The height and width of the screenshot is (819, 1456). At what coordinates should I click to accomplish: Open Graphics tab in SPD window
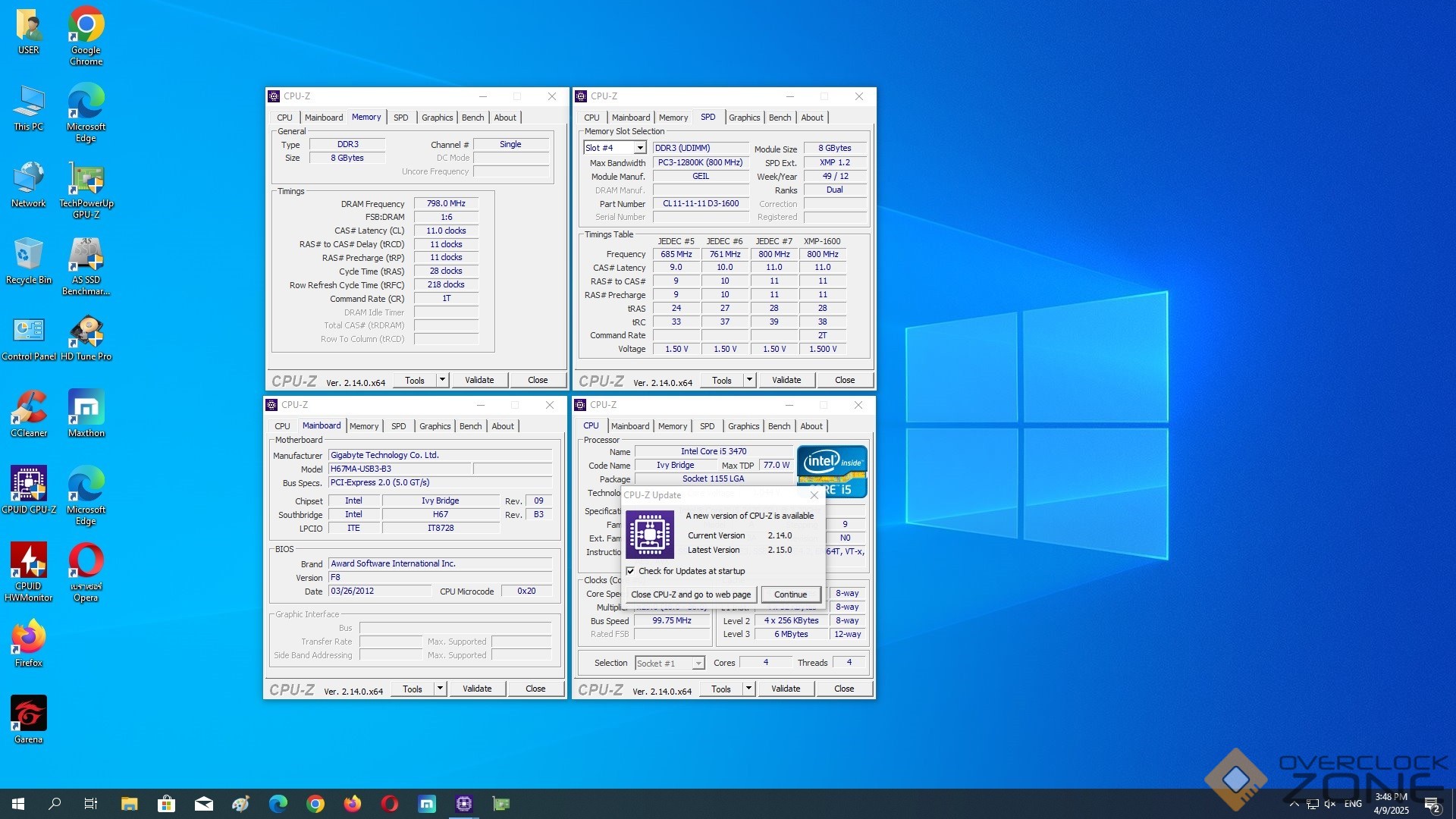pos(745,118)
